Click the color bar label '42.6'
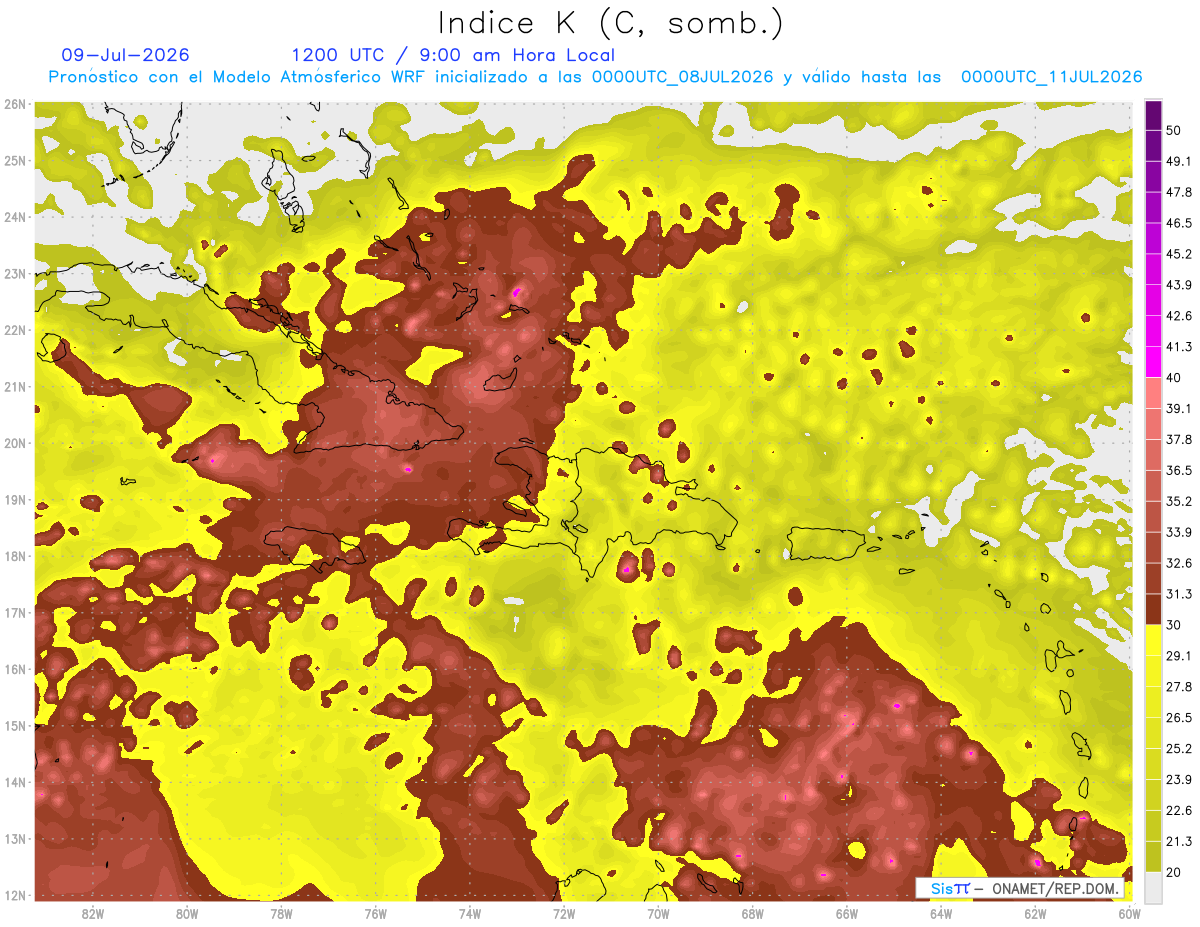The height and width of the screenshot is (927, 1200). [1178, 316]
